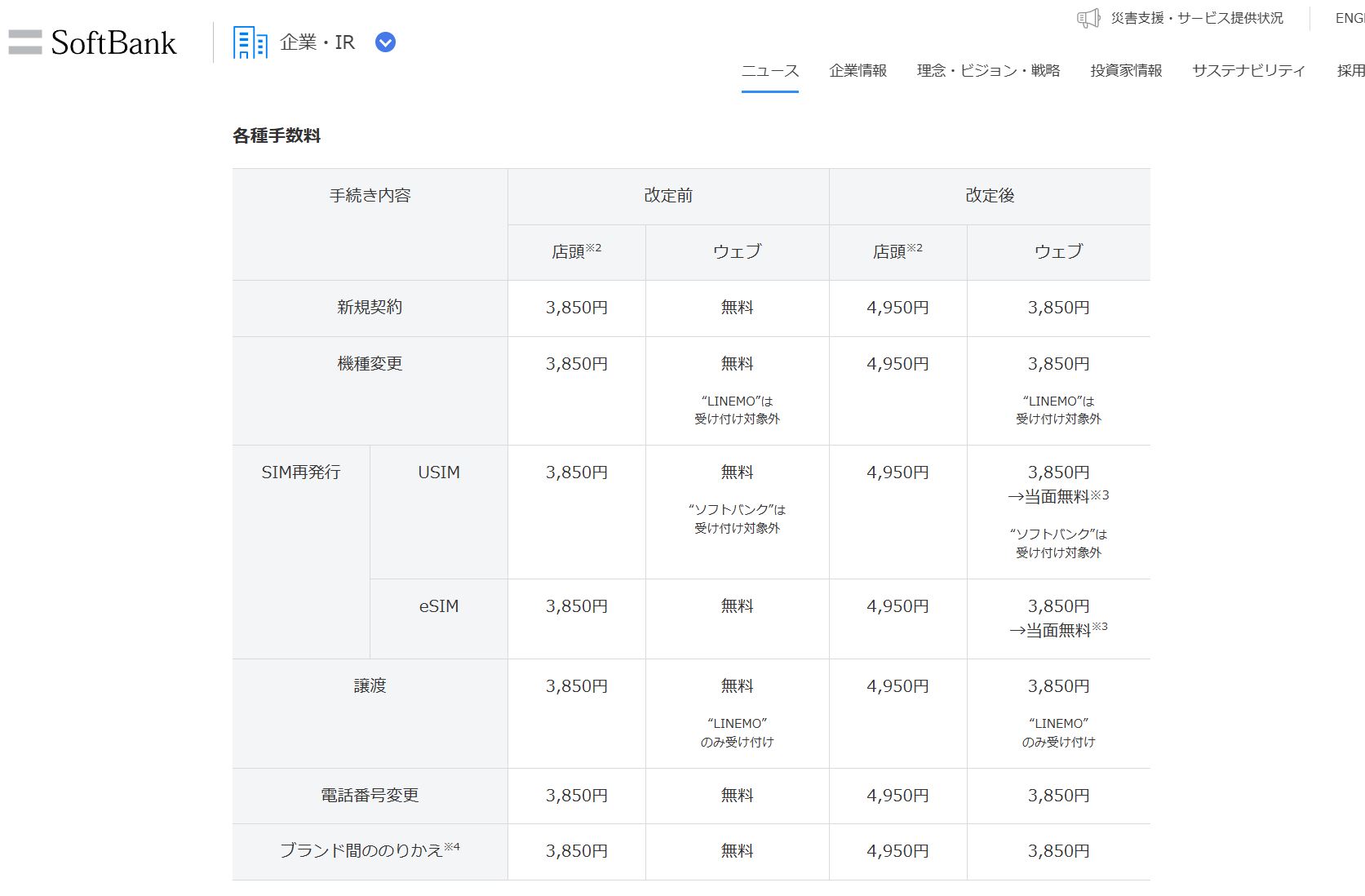Open 災害支援・サービス提供状況 link
The height and width of the screenshot is (896, 1365).
1196,18
